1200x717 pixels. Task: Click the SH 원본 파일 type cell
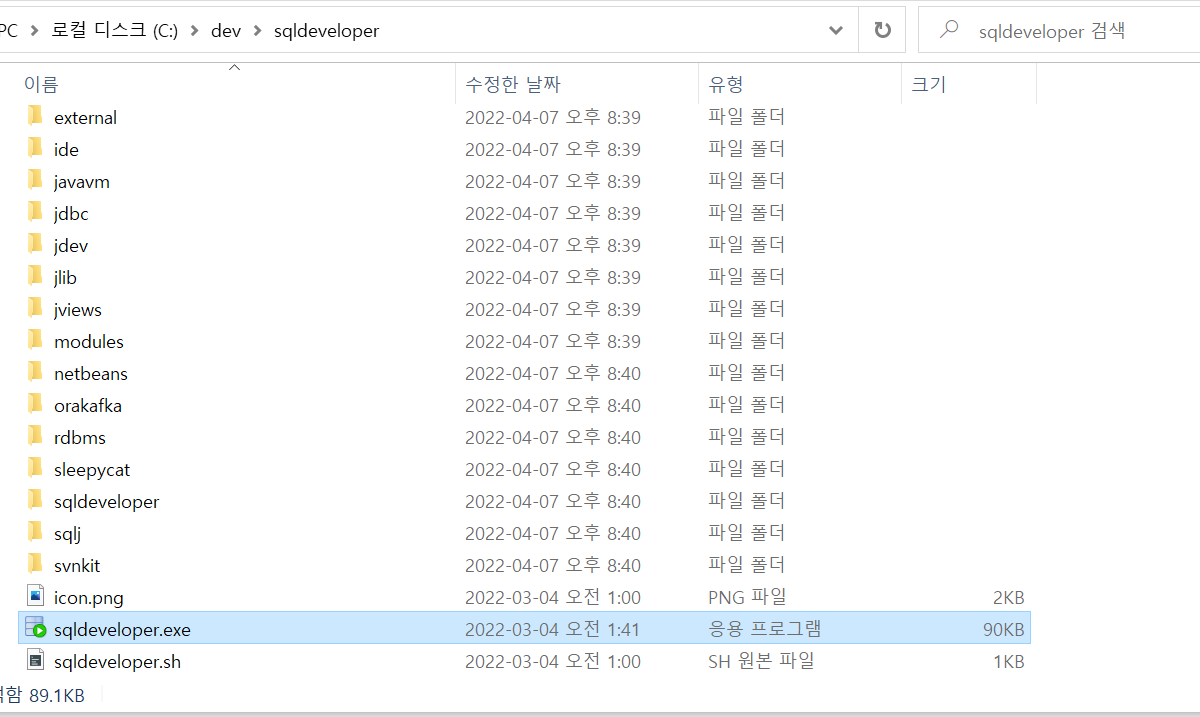pyautogui.click(x=761, y=661)
